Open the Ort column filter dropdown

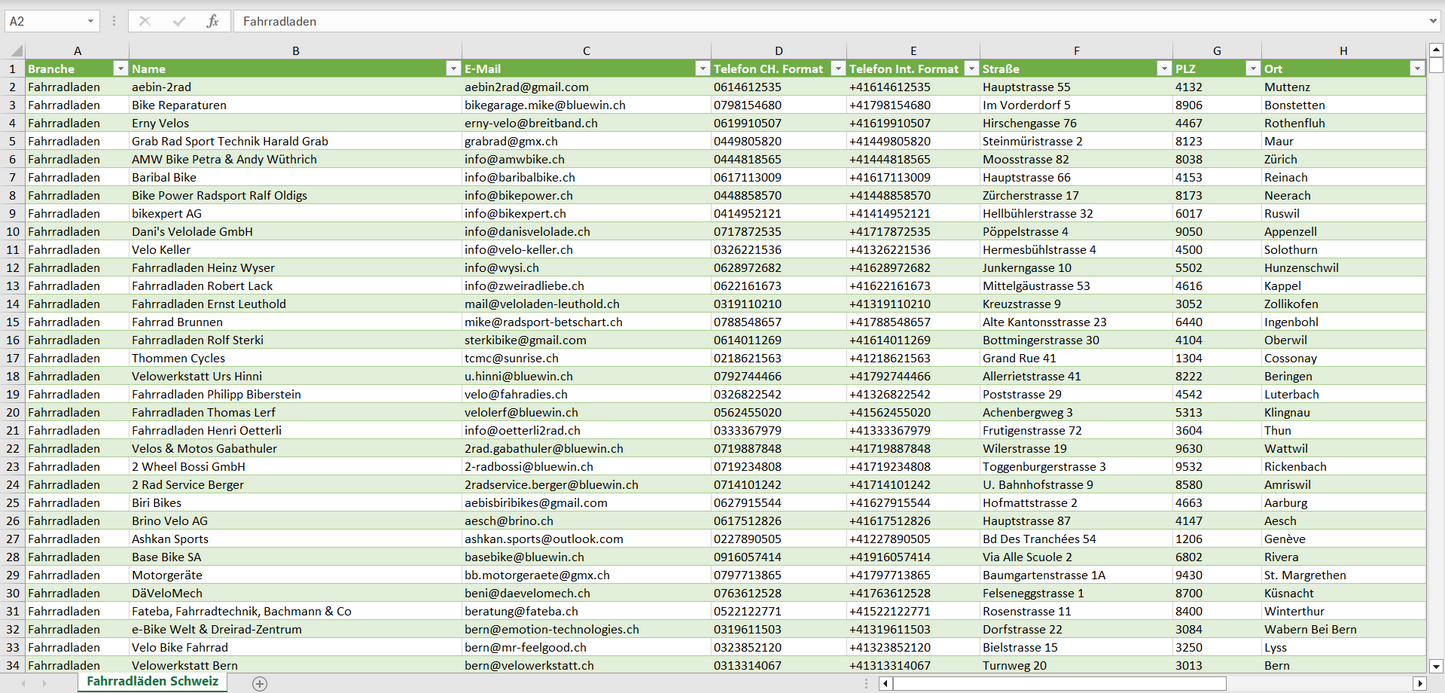point(1416,69)
